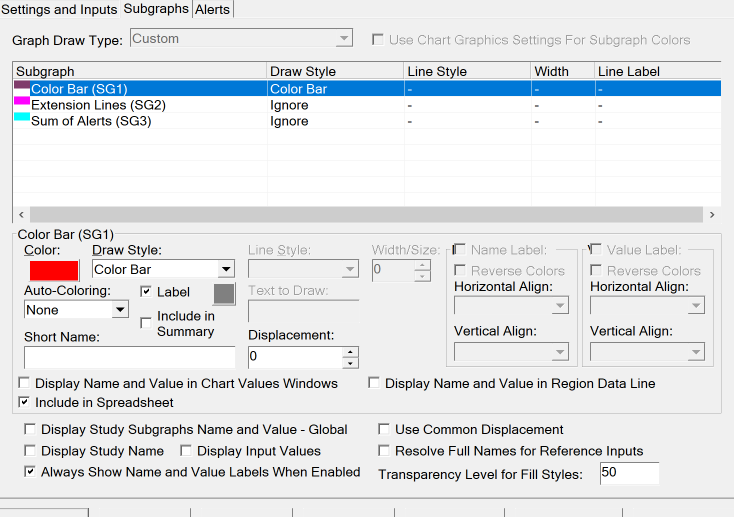Expand the Auto-Coloring dropdown
This screenshot has width=734, height=517.
tap(120, 310)
